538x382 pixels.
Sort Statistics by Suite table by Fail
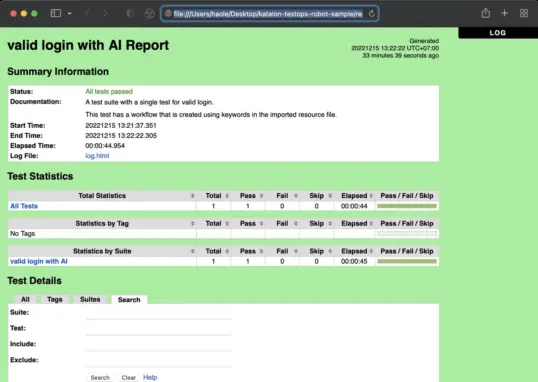click(x=282, y=251)
